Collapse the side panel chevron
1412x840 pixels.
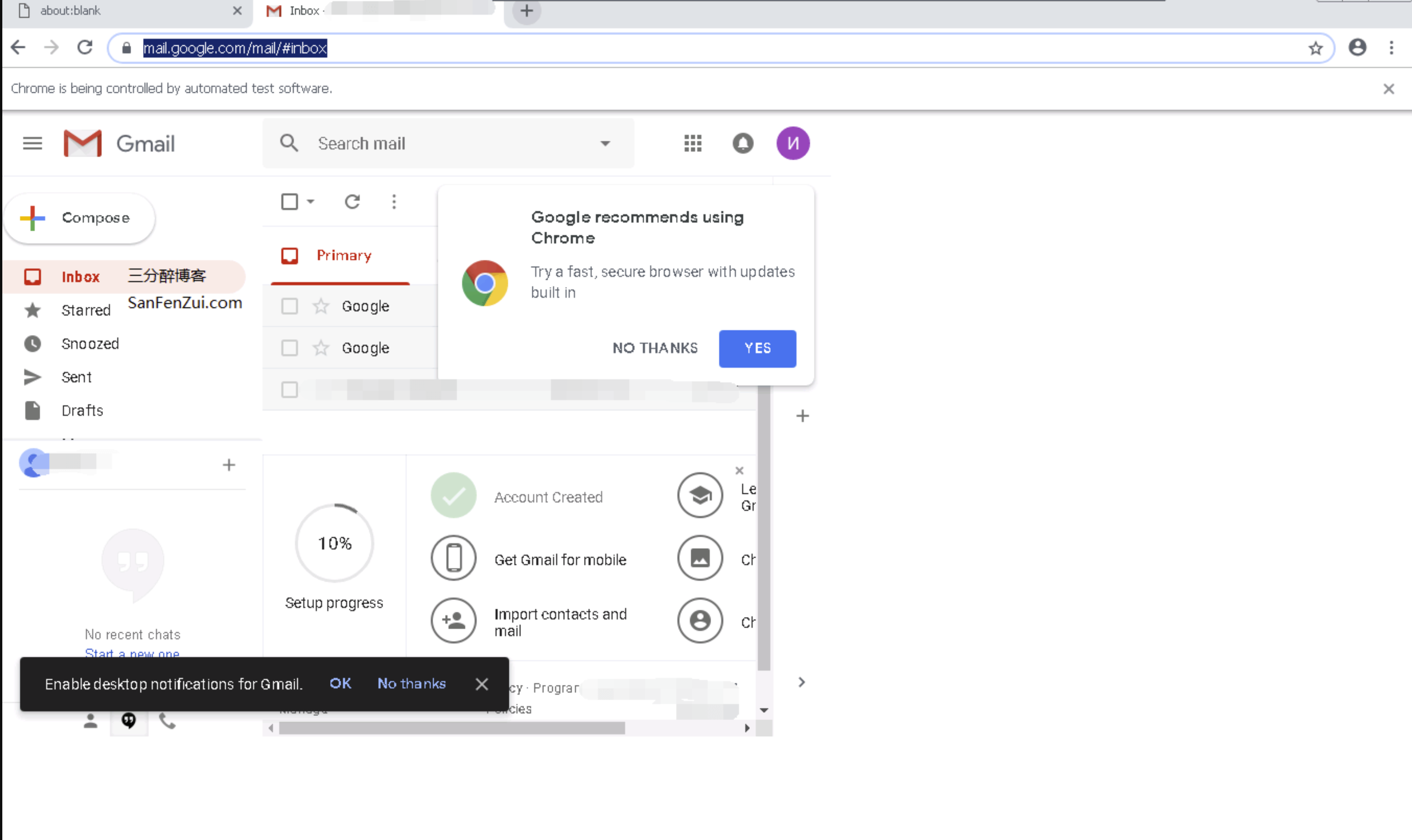pos(801,682)
